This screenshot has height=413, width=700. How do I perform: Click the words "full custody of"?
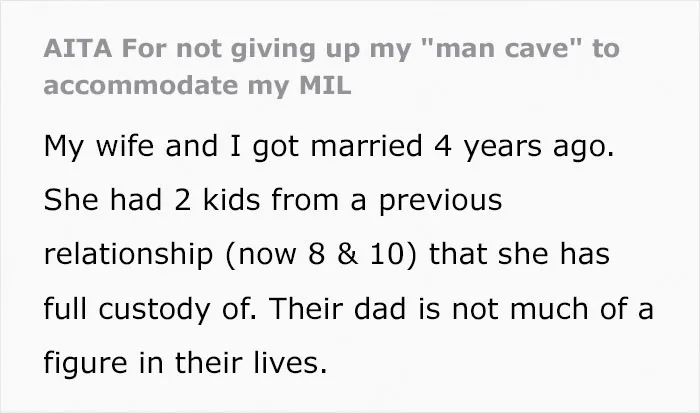click(150, 309)
